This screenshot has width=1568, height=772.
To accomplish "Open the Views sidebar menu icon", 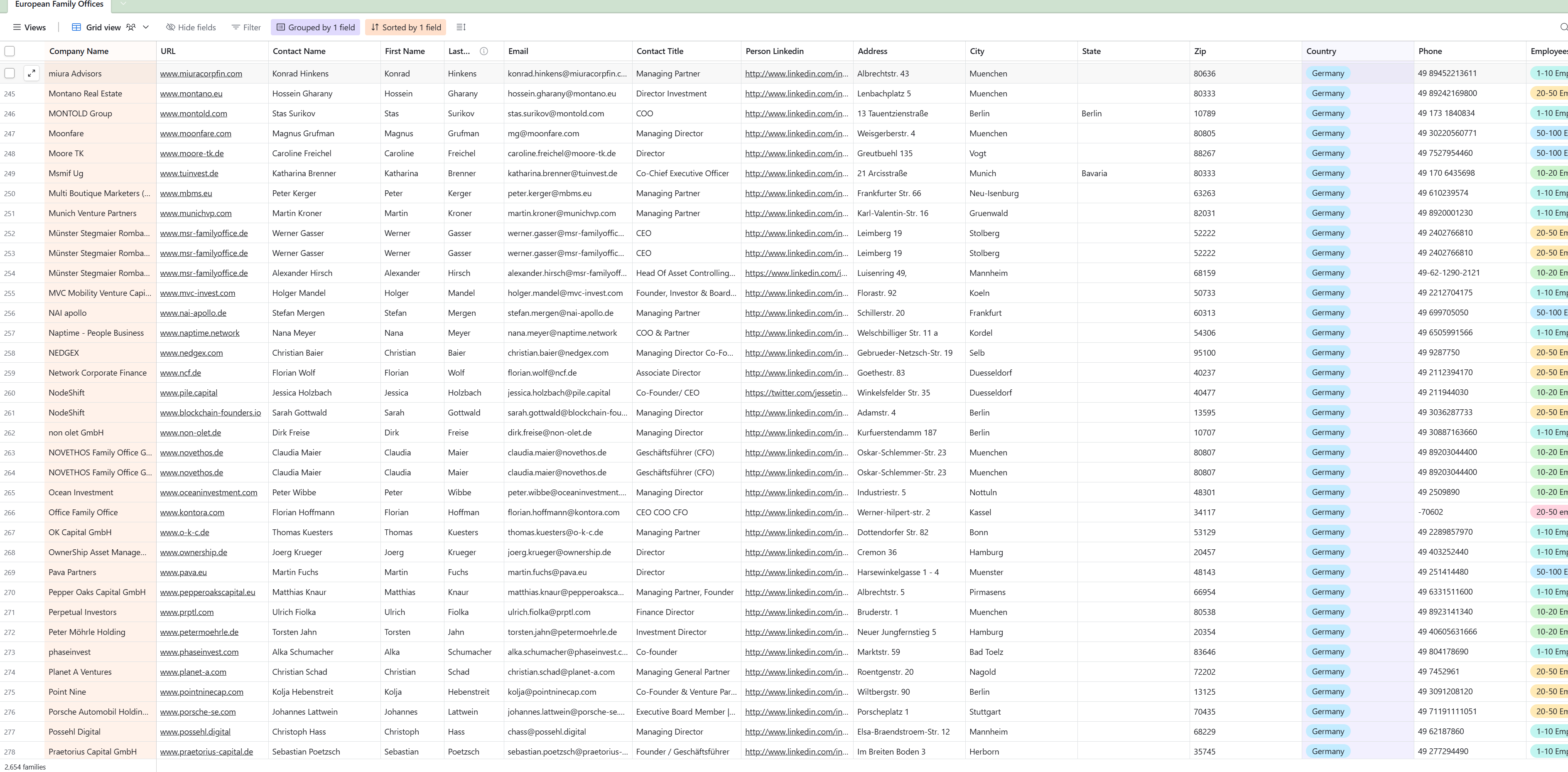I will coord(17,27).
